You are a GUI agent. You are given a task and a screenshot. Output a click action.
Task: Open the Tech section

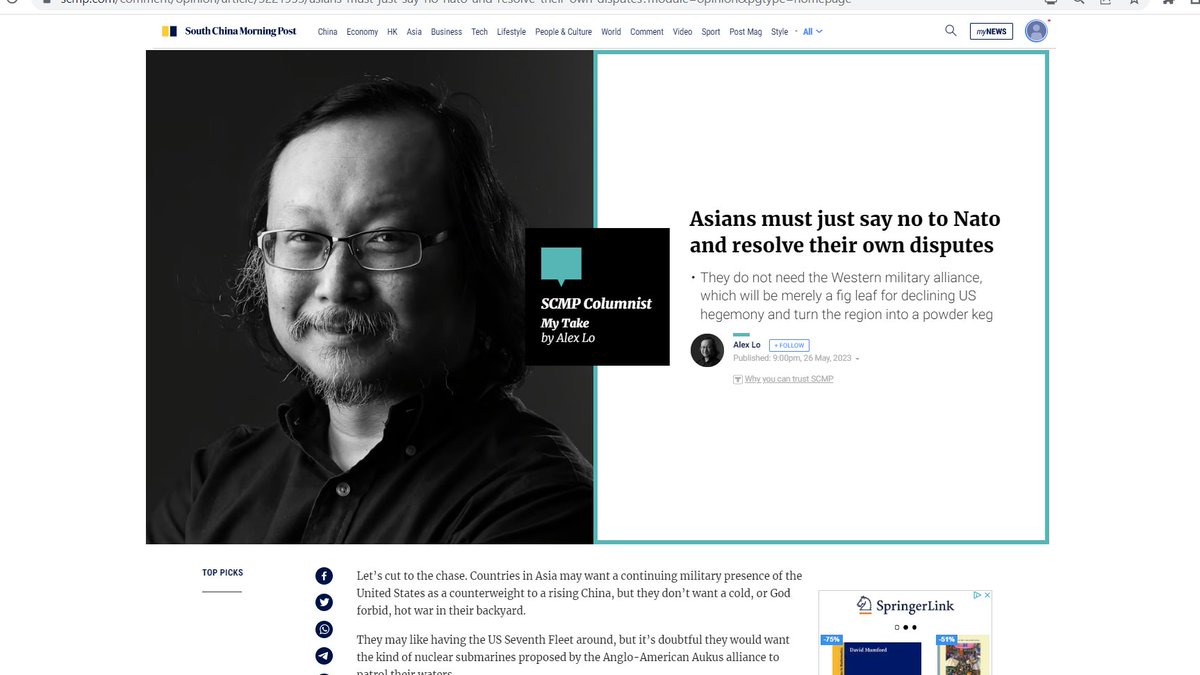[x=480, y=32]
